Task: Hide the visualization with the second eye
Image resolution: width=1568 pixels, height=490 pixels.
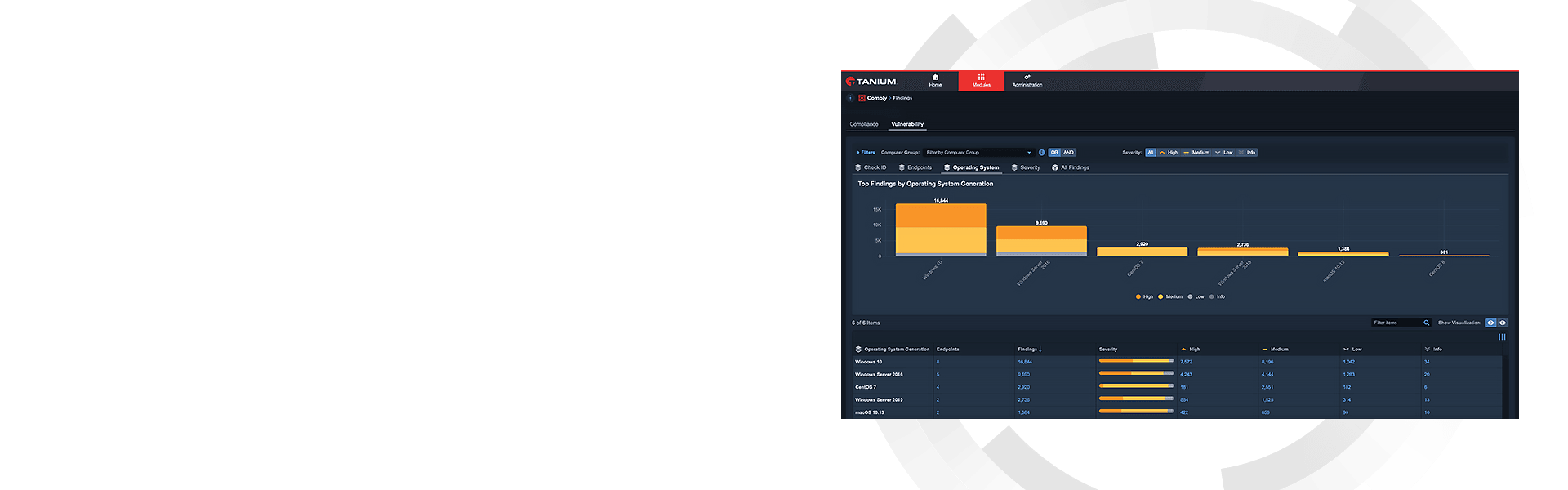Action: 1503,323
